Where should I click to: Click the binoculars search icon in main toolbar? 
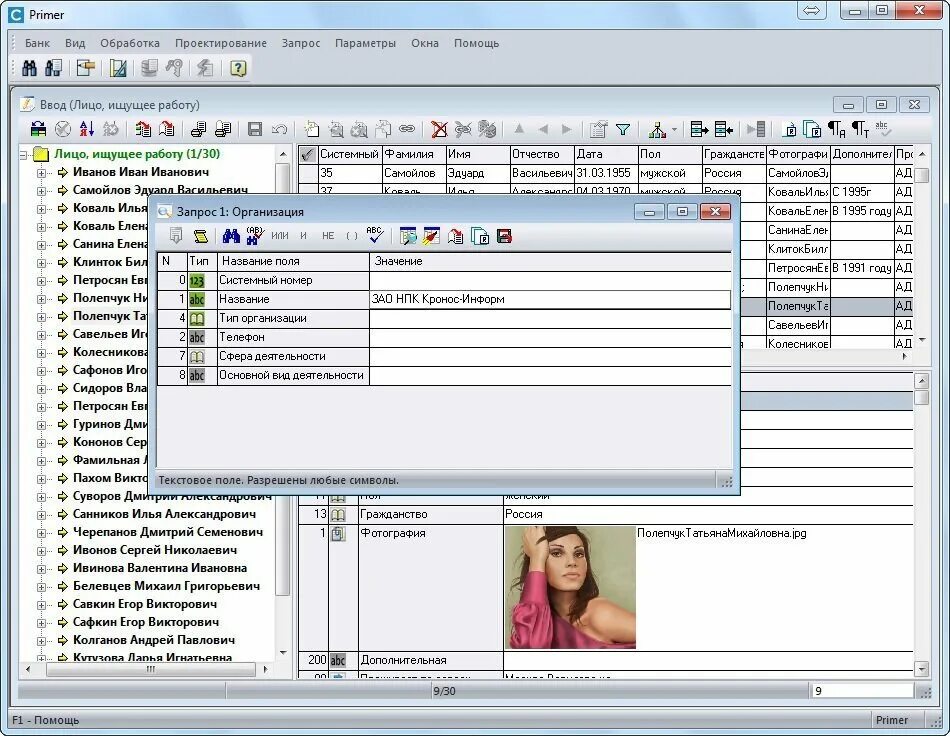pos(29,68)
